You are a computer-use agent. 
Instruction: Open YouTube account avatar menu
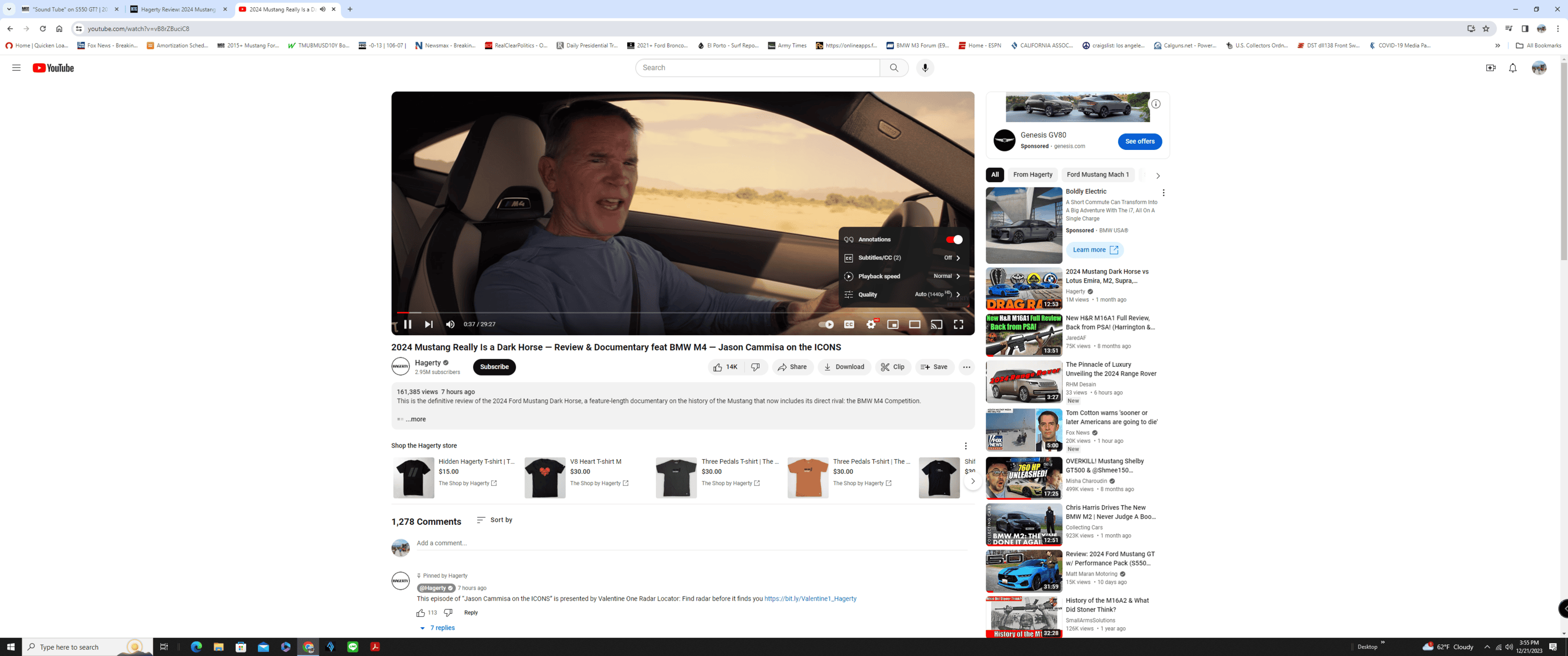pyautogui.click(x=1539, y=68)
